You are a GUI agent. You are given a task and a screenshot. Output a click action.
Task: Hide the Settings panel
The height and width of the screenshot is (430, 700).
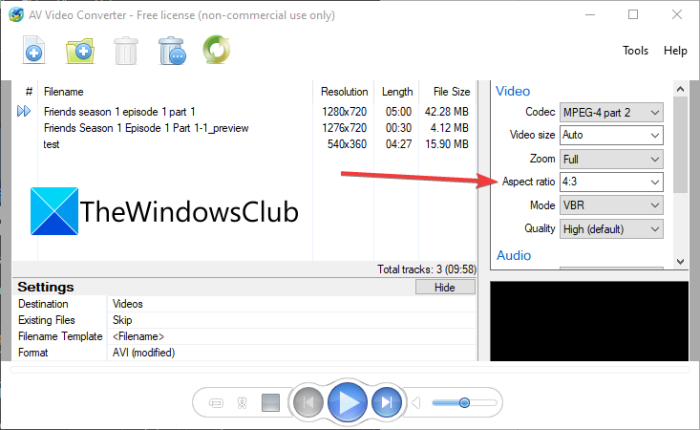(445, 287)
